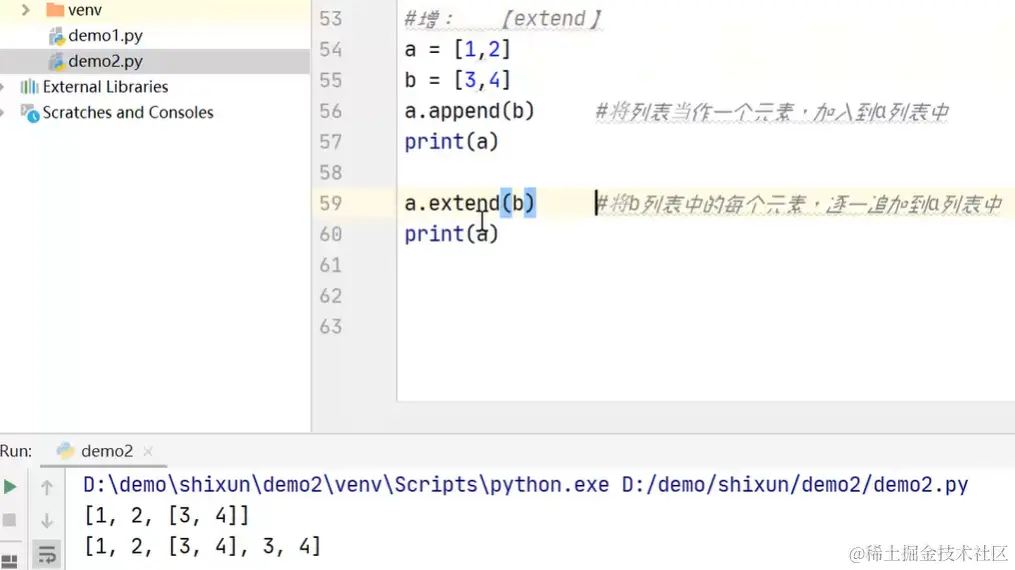The width and height of the screenshot is (1015, 570).
Task: Click the Python icon on demo2 tab
Action: coord(65,450)
